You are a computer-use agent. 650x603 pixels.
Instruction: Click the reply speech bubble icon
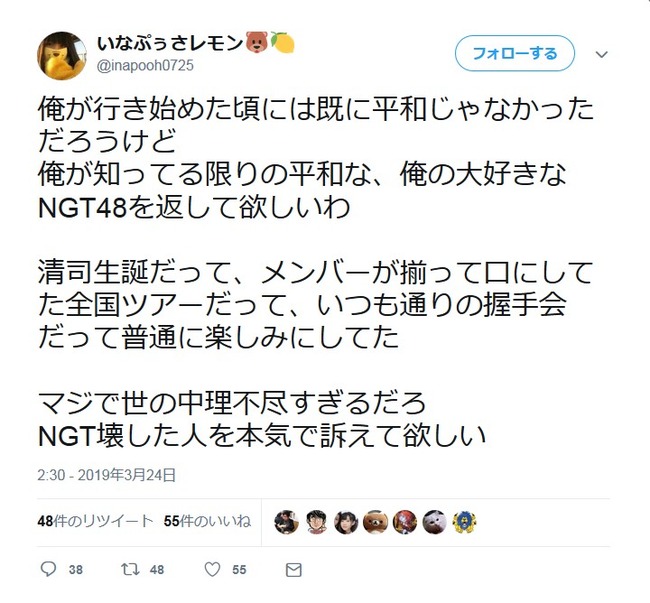coord(49,569)
